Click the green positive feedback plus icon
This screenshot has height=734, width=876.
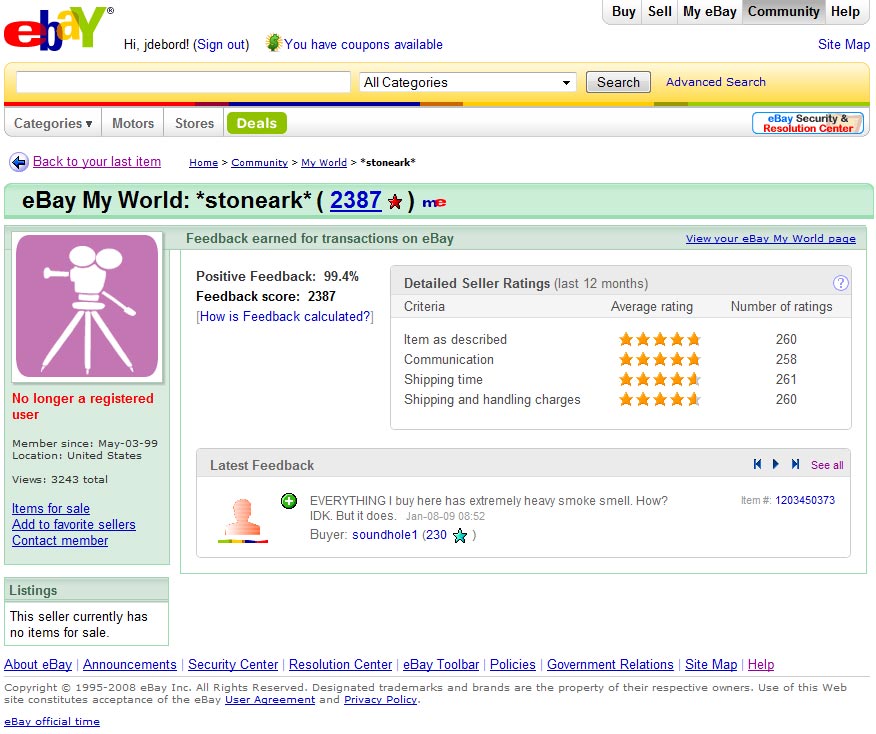click(x=289, y=501)
